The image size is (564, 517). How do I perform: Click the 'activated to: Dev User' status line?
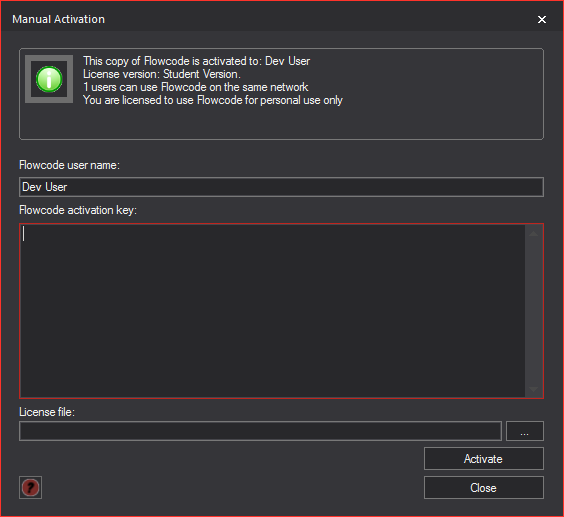tap(196, 61)
